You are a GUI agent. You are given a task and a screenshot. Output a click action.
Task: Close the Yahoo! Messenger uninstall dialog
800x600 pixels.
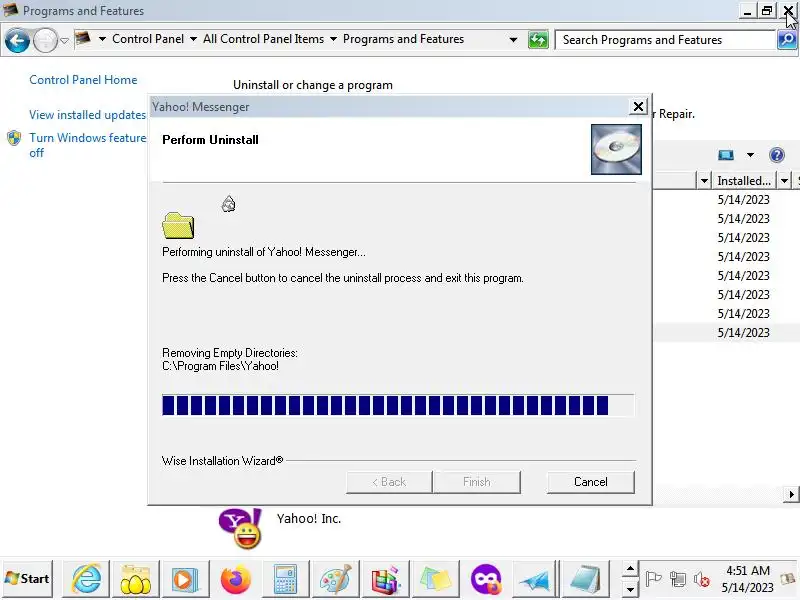(638, 107)
